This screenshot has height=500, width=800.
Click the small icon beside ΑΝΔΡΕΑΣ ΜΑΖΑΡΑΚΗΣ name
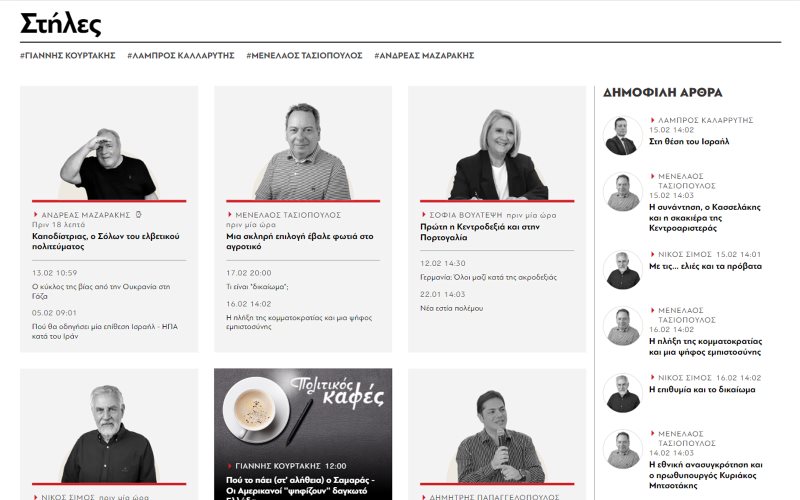coord(138,215)
